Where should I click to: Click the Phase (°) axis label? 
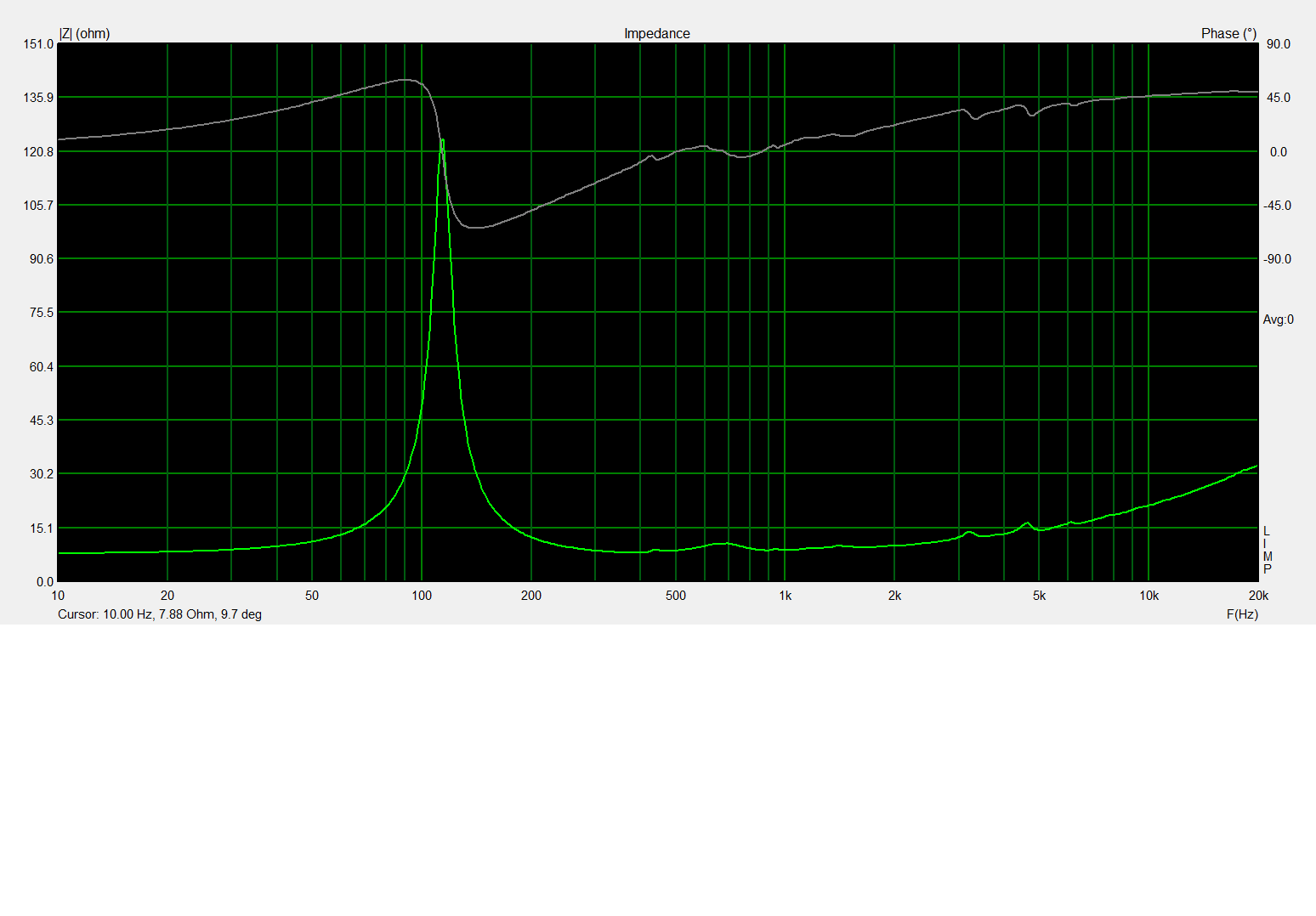[1228, 34]
